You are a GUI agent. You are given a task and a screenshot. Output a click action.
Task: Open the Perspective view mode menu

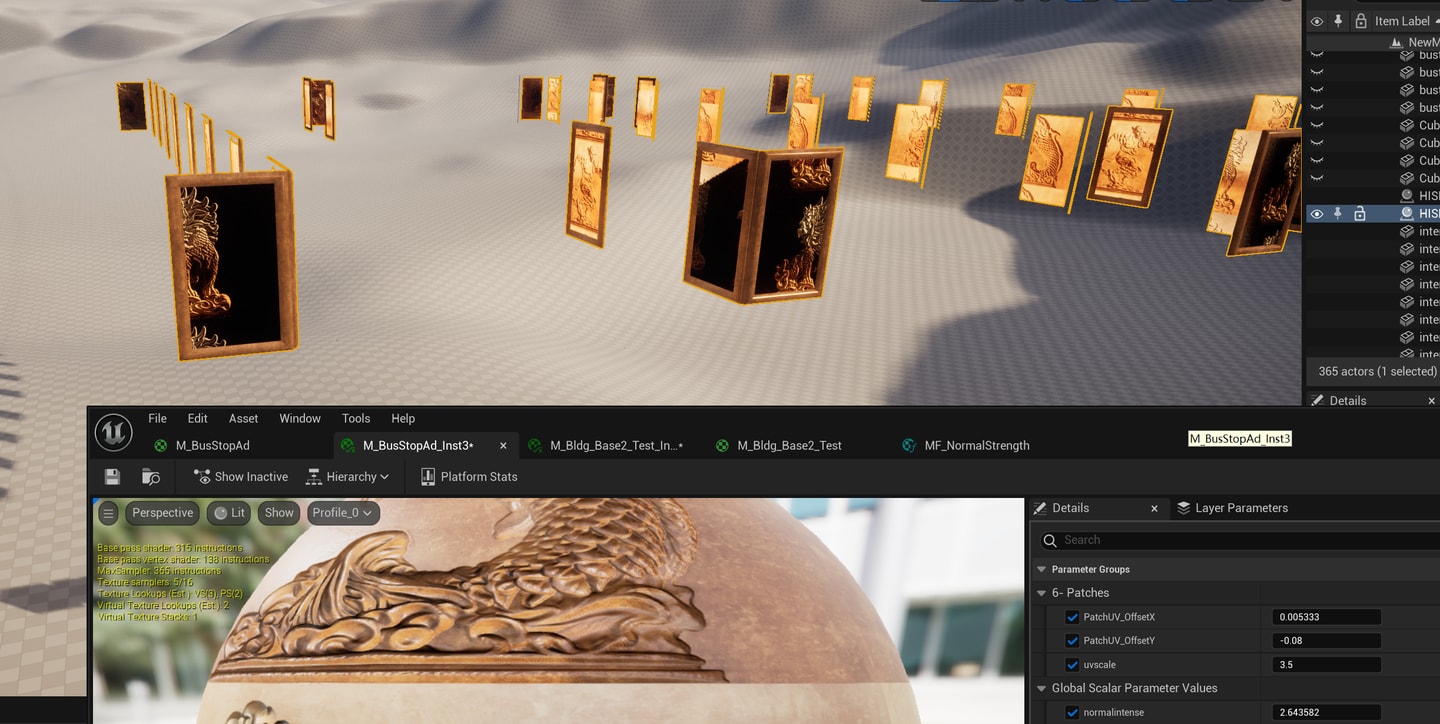[x=162, y=513]
